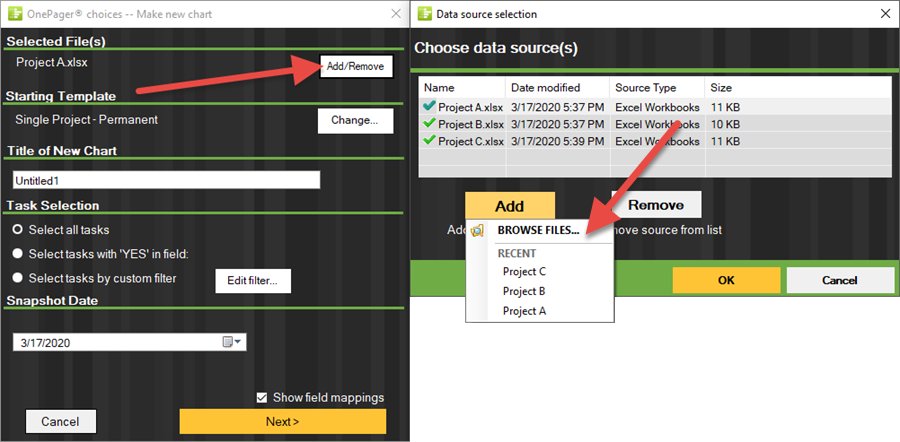The image size is (900, 442).
Task: Close the Data source selection dialog
Action: tap(885, 14)
